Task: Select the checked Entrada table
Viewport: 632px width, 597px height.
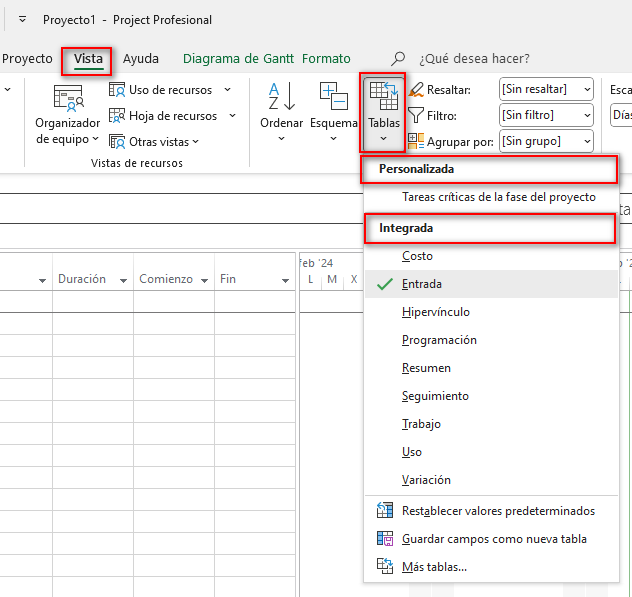Action: (422, 284)
